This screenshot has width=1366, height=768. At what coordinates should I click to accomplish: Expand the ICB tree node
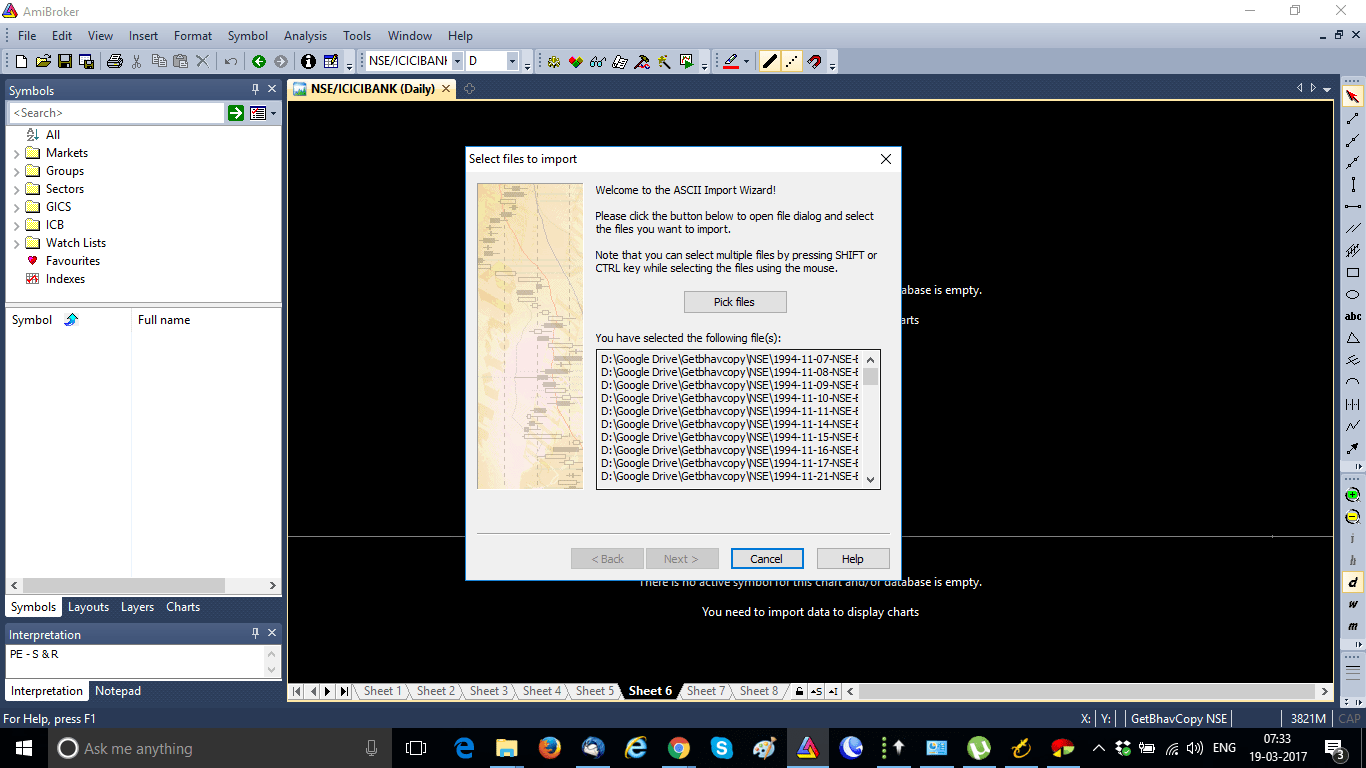click(16, 225)
